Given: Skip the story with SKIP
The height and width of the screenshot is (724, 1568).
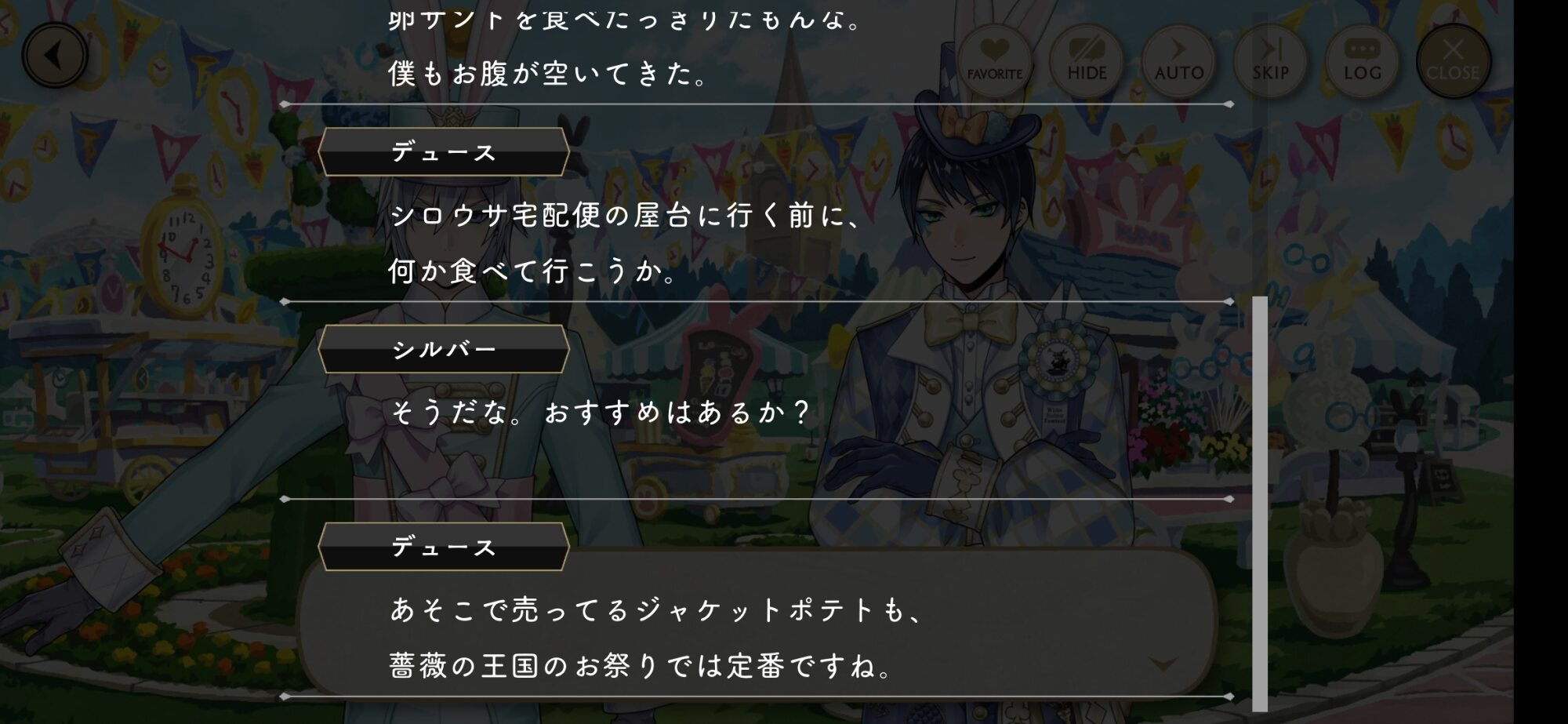Looking at the screenshot, I should [x=1270, y=60].
